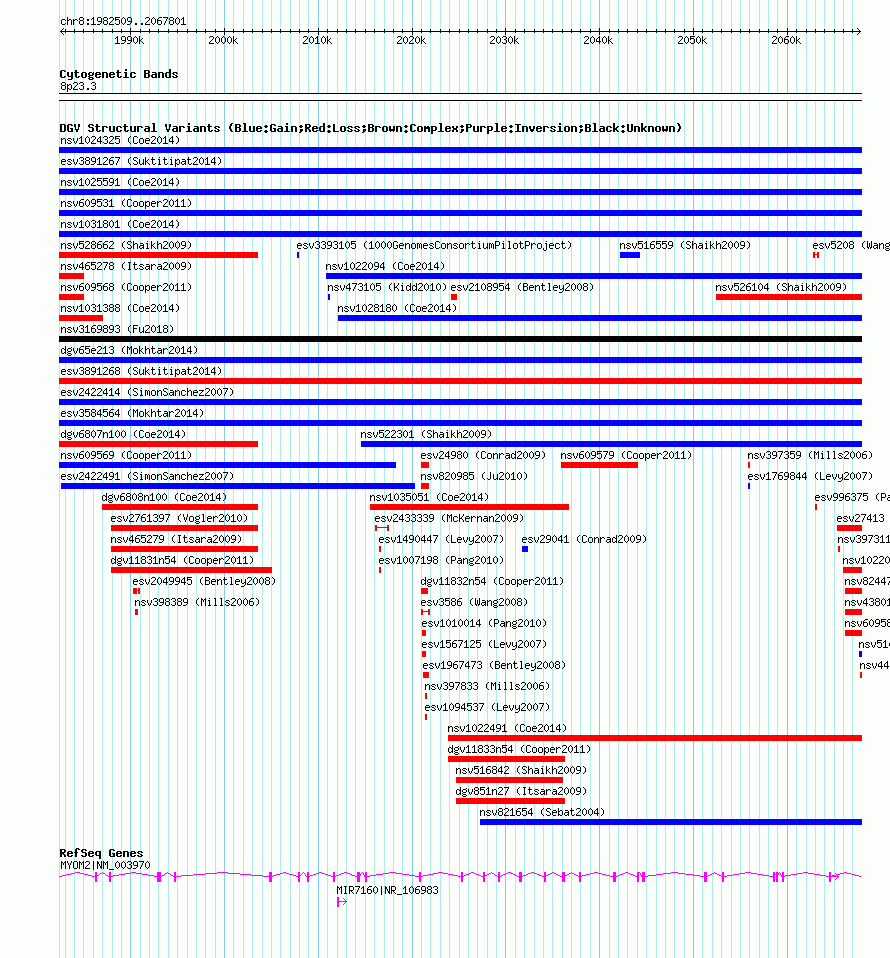Click dgv11831n54 (Cooper2011) red bar

point(191,571)
